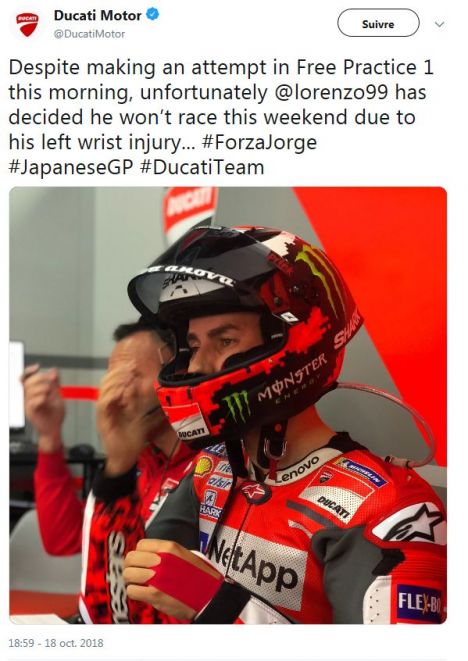Open the #DucatiTeam hashtag
The height and width of the screenshot is (661, 468).
(x=202, y=167)
